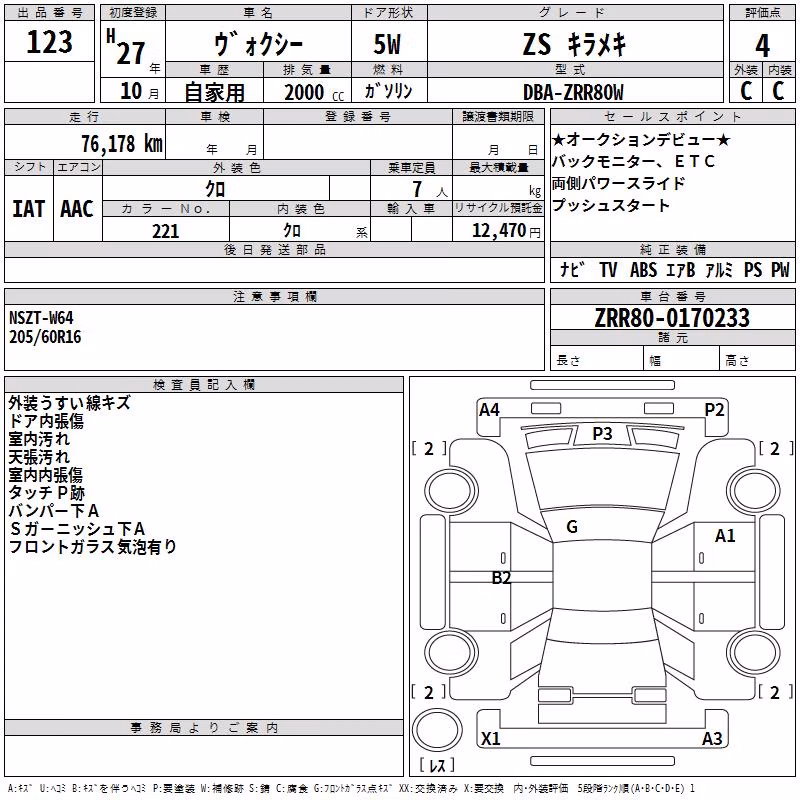Click inspector note 室内内張傷

click(45, 474)
